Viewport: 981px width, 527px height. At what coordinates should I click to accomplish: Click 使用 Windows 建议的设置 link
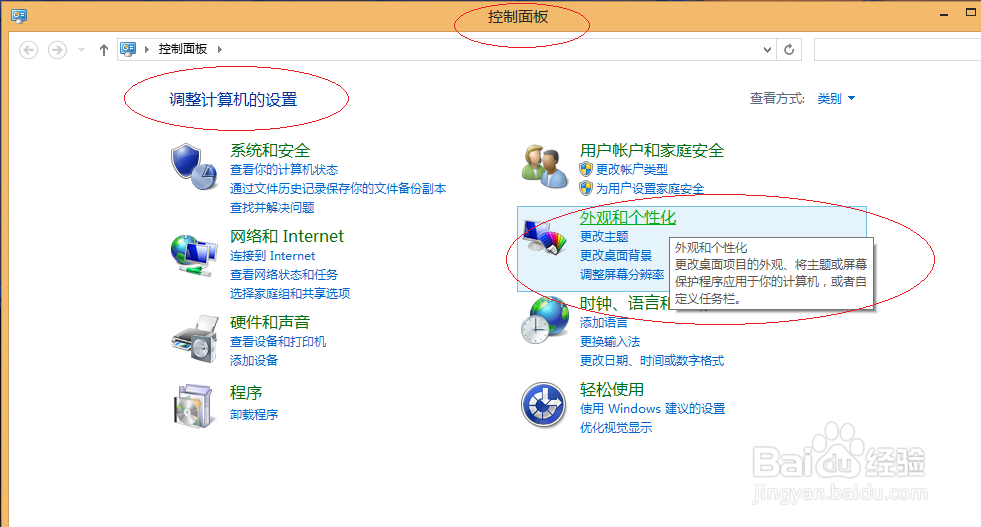(x=653, y=408)
